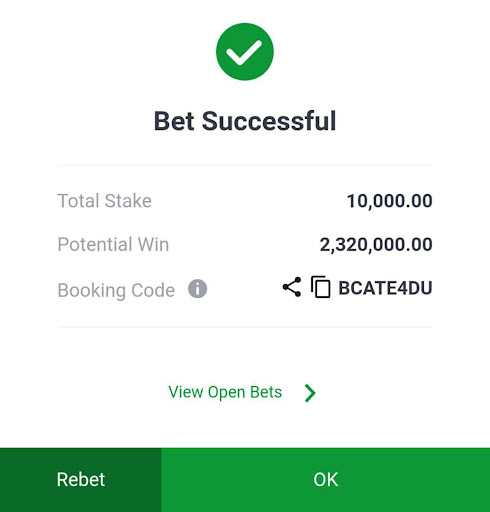The width and height of the screenshot is (490, 512).
Task: Confirm with the OK button
Action: (326, 480)
